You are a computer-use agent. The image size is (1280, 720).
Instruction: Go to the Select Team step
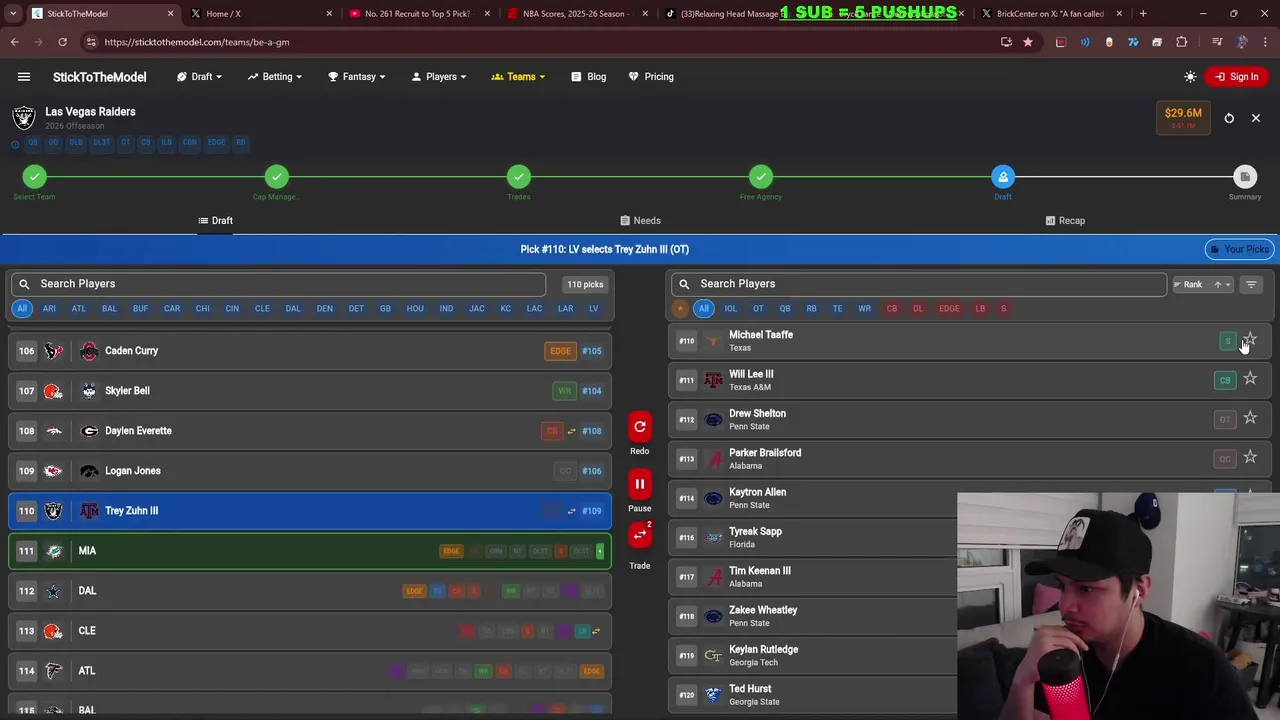pos(35,177)
